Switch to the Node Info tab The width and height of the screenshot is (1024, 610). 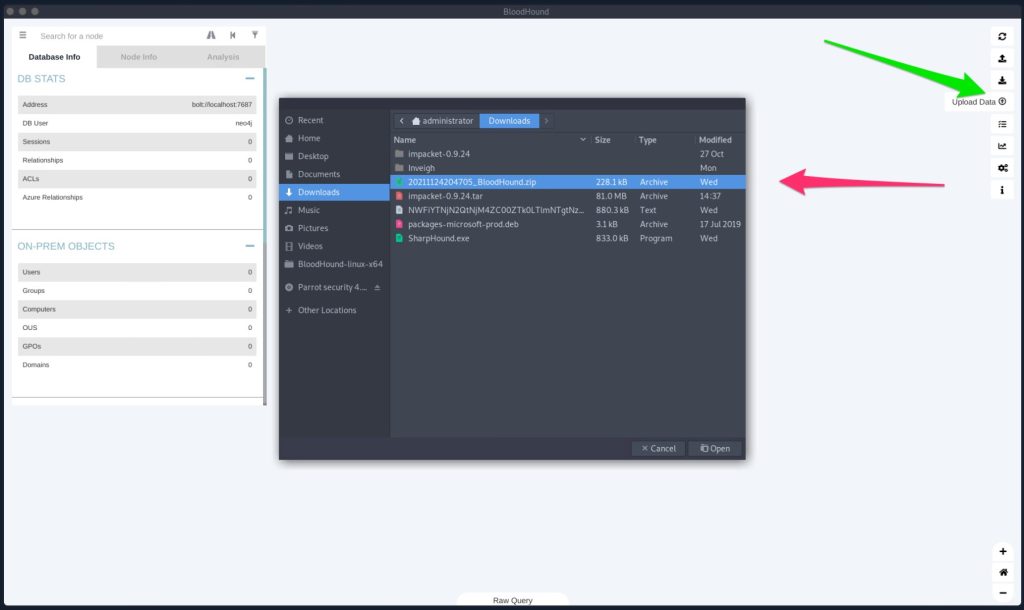tap(138, 57)
